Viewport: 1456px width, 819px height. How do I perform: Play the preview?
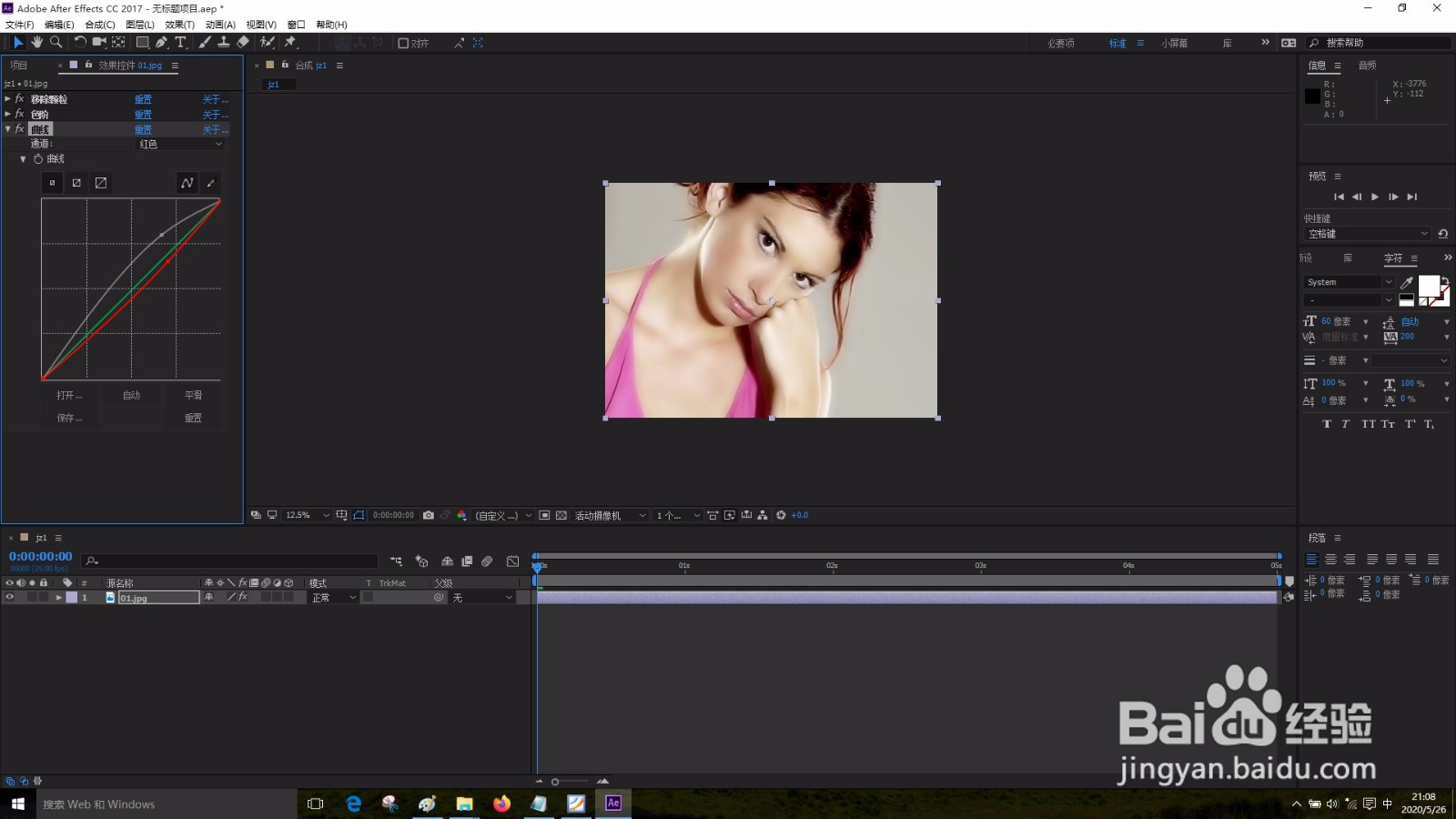click(x=1375, y=197)
